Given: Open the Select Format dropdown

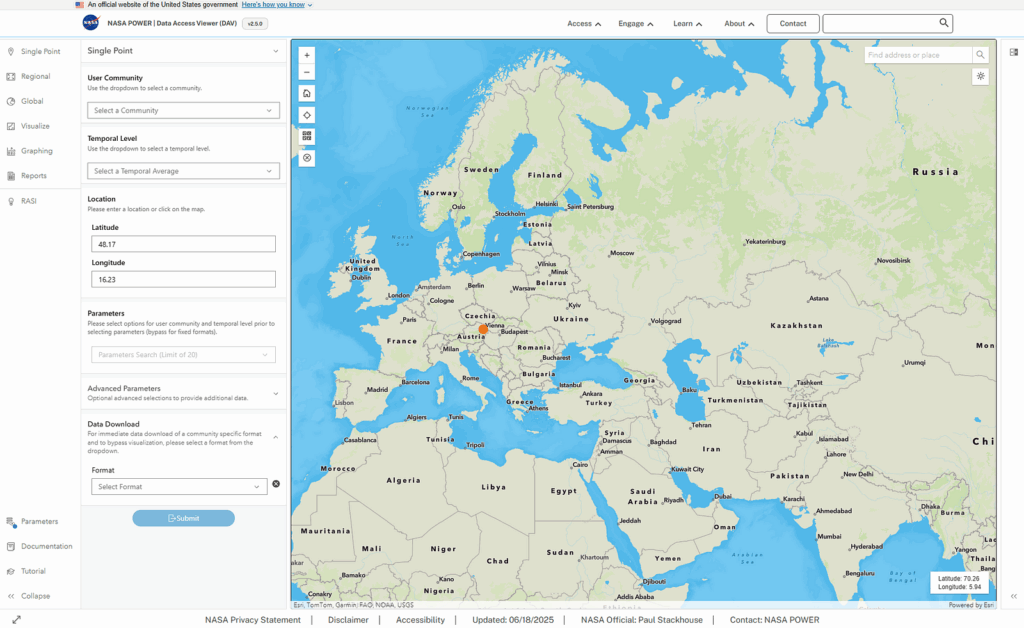Looking at the screenshot, I should [179, 486].
